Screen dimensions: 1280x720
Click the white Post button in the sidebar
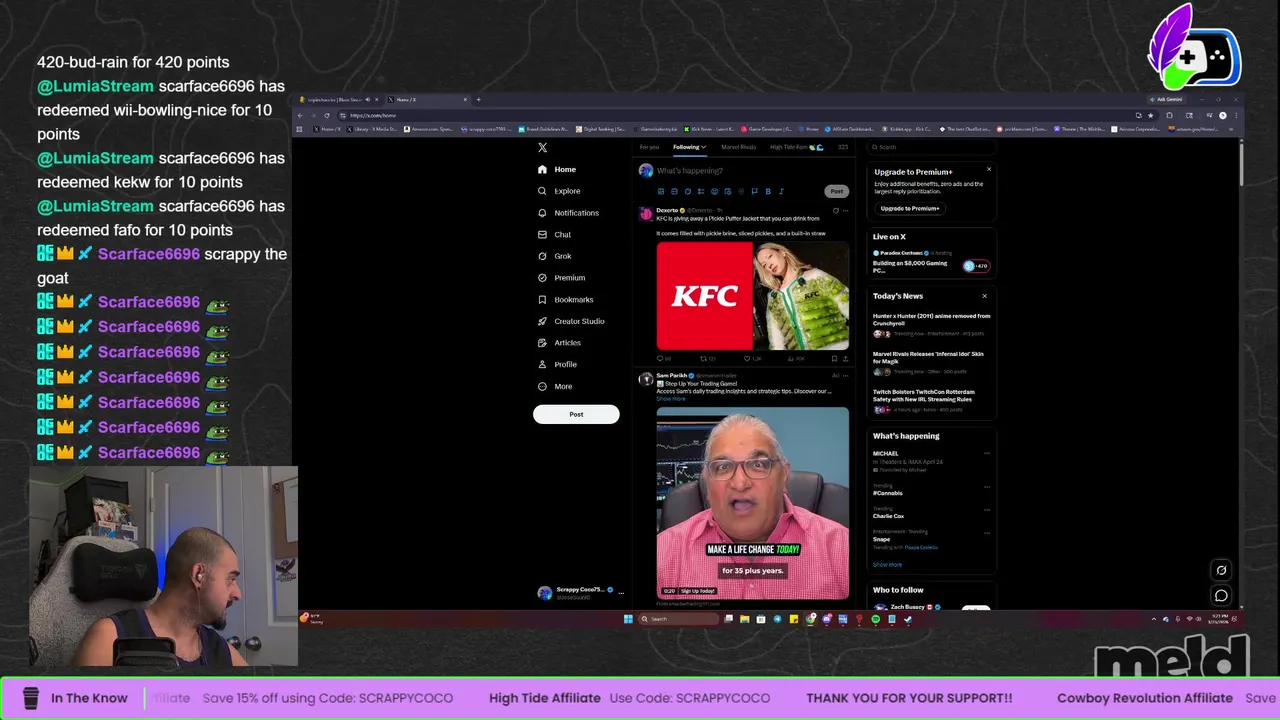[x=576, y=414]
